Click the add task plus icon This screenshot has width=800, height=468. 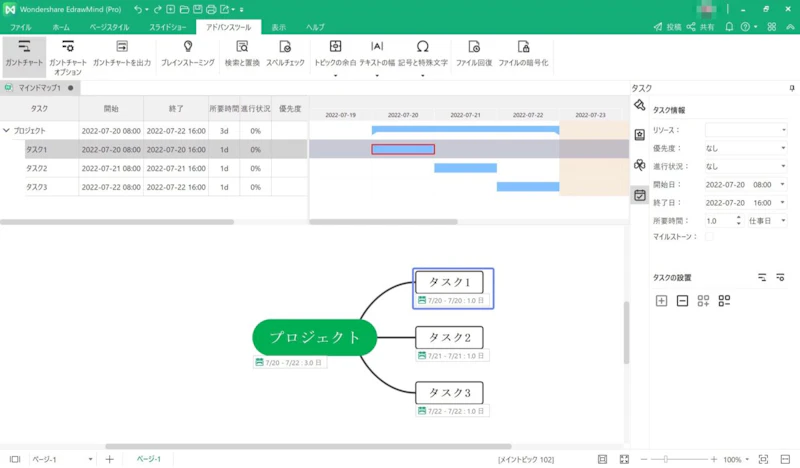click(661, 300)
